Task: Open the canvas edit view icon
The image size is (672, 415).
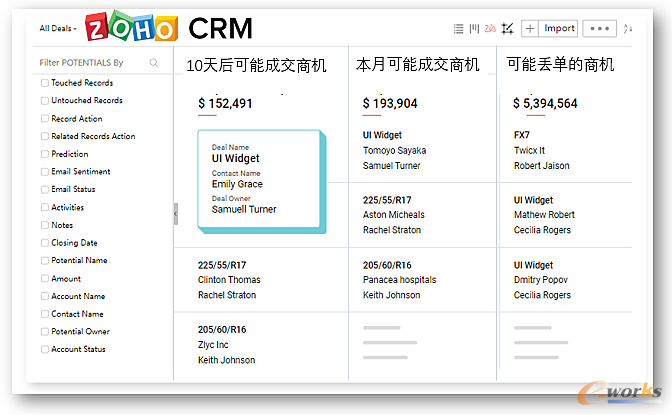Action: (x=507, y=29)
